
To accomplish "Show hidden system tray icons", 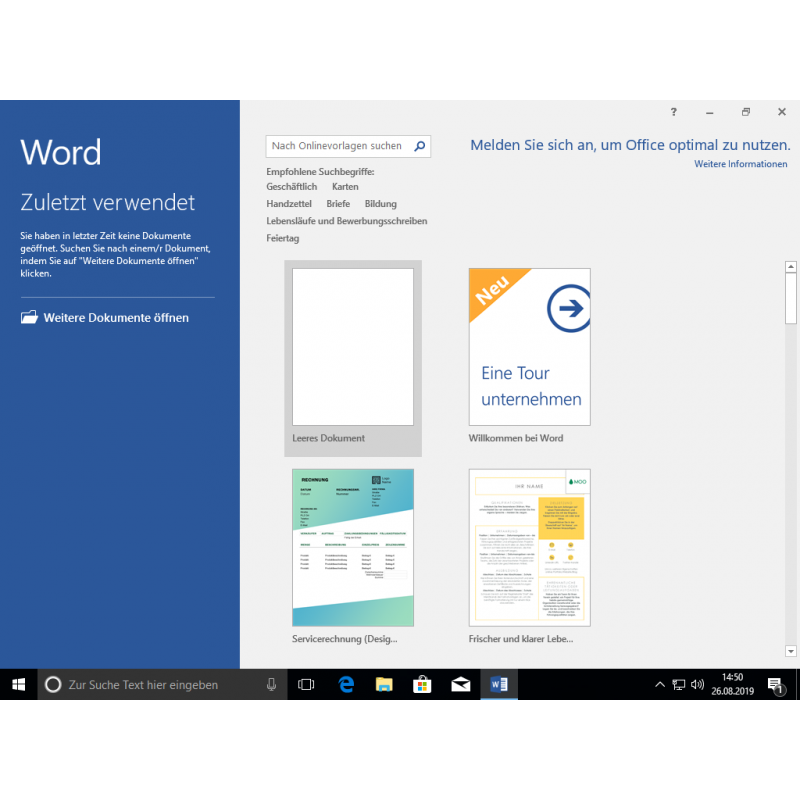I will pyautogui.click(x=659, y=685).
